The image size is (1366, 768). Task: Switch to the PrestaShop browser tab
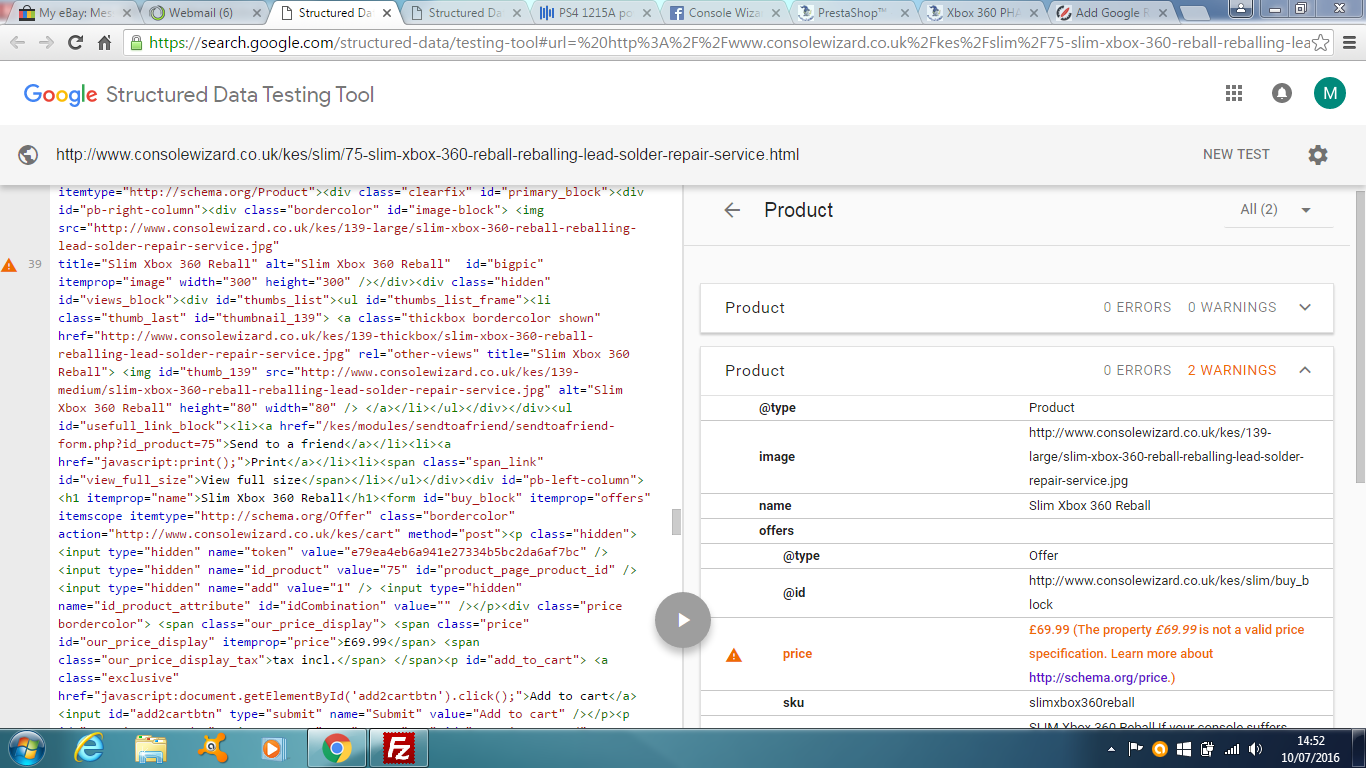pos(852,13)
